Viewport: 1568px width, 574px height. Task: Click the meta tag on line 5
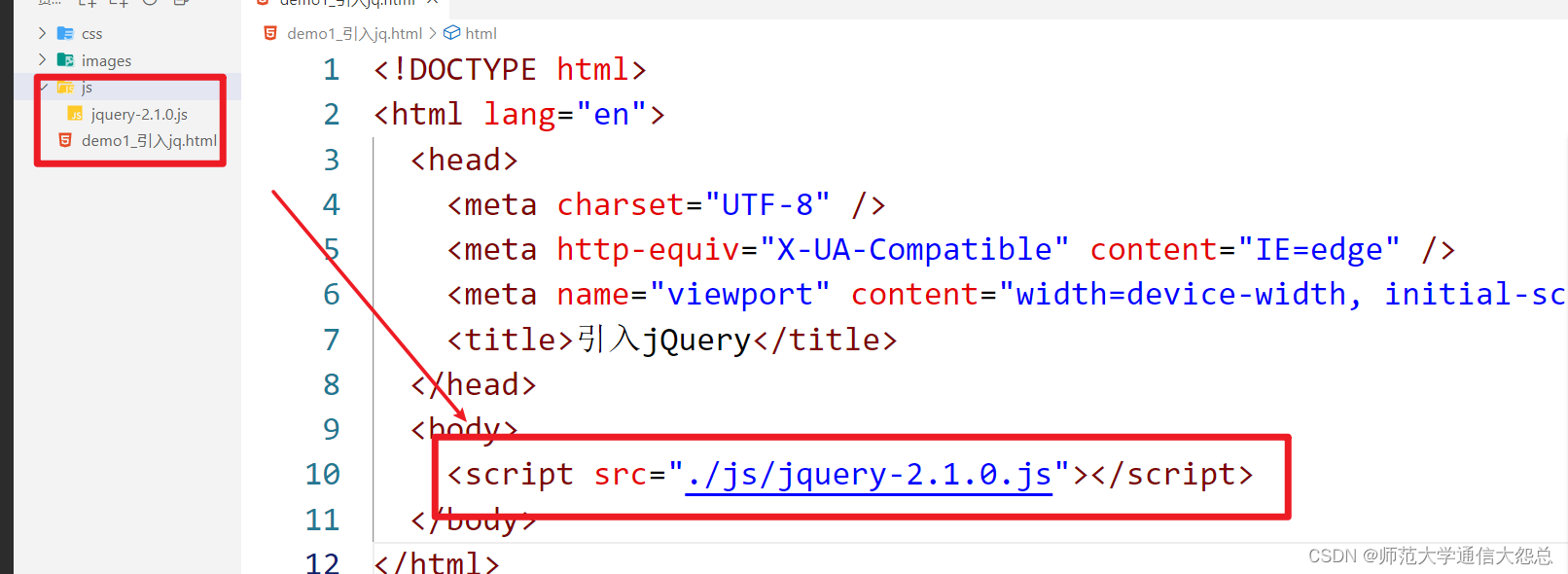pos(501,249)
